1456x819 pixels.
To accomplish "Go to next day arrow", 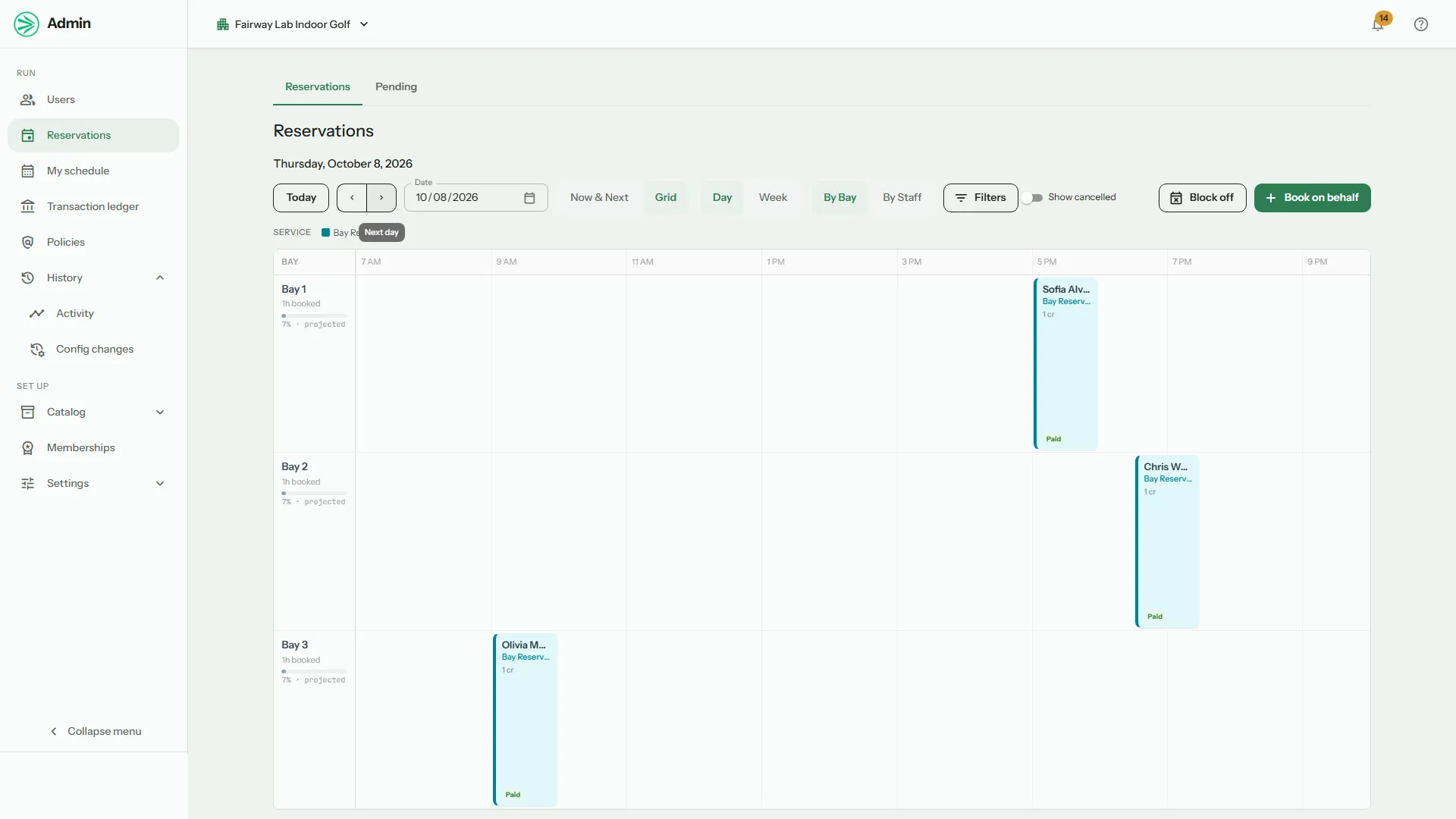I will 381,198.
